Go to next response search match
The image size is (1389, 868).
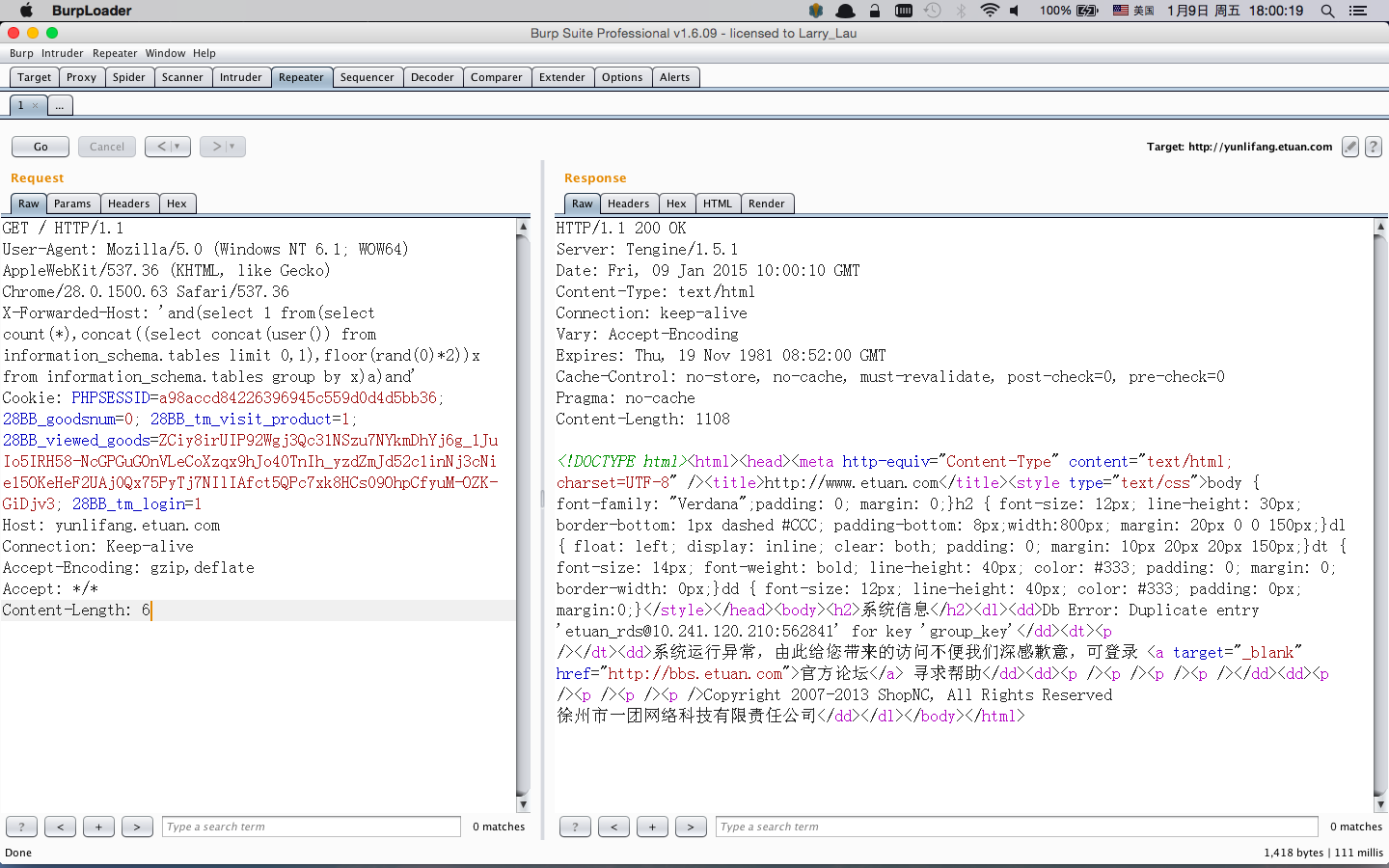(691, 827)
